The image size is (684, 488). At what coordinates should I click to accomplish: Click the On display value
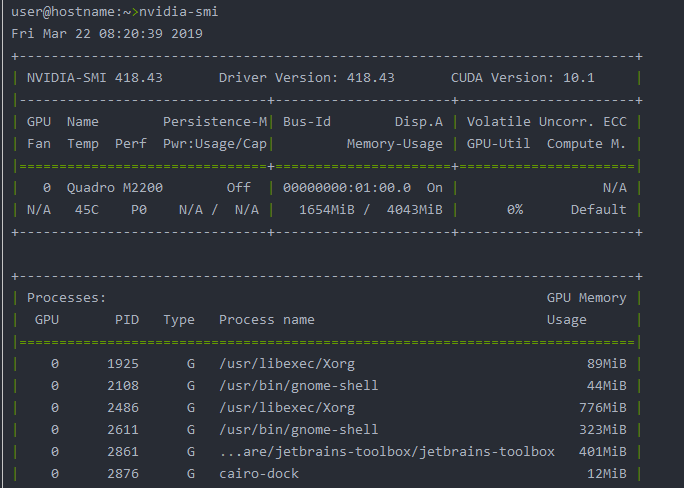(434, 188)
